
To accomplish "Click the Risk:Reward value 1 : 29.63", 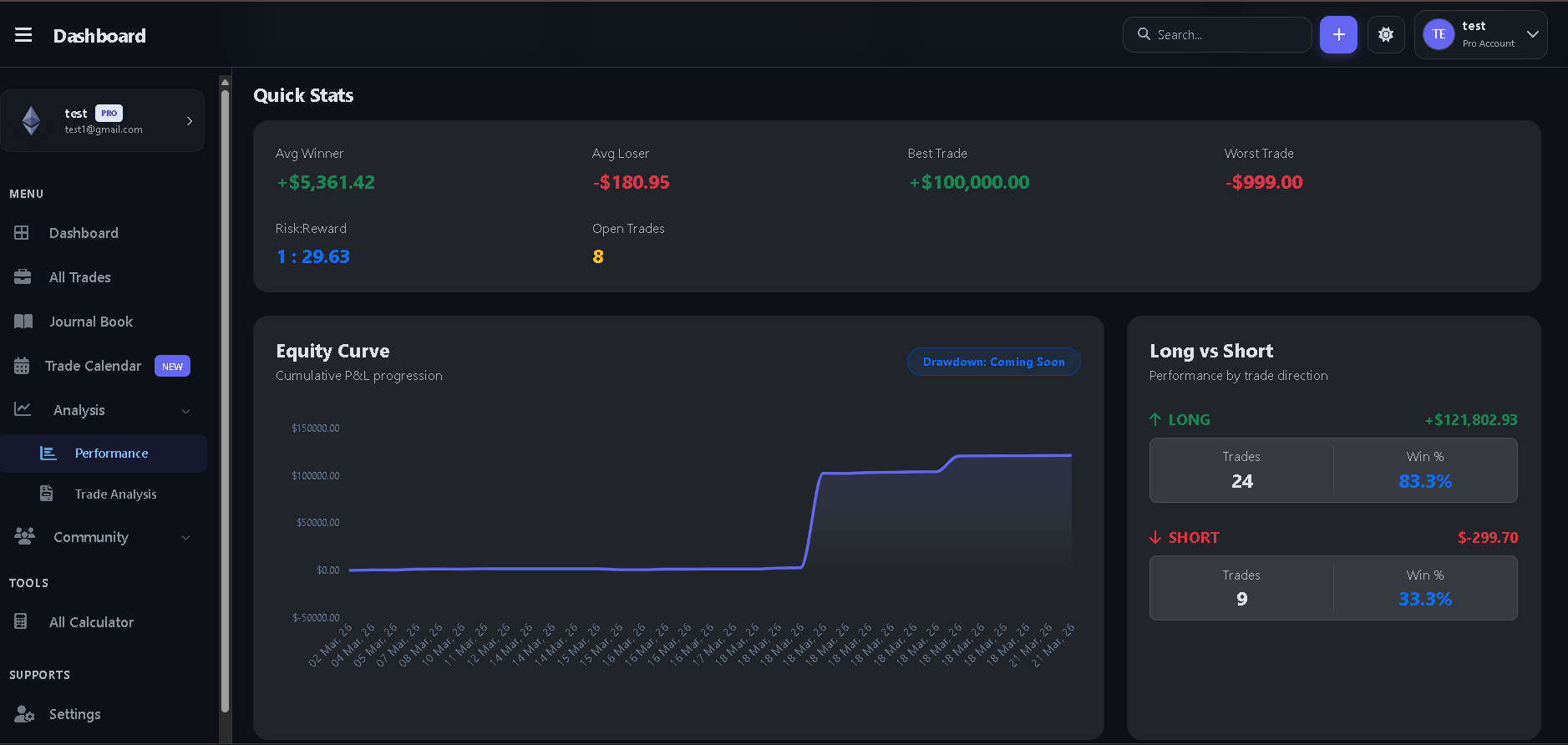I will pyautogui.click(x=313, y=256).
